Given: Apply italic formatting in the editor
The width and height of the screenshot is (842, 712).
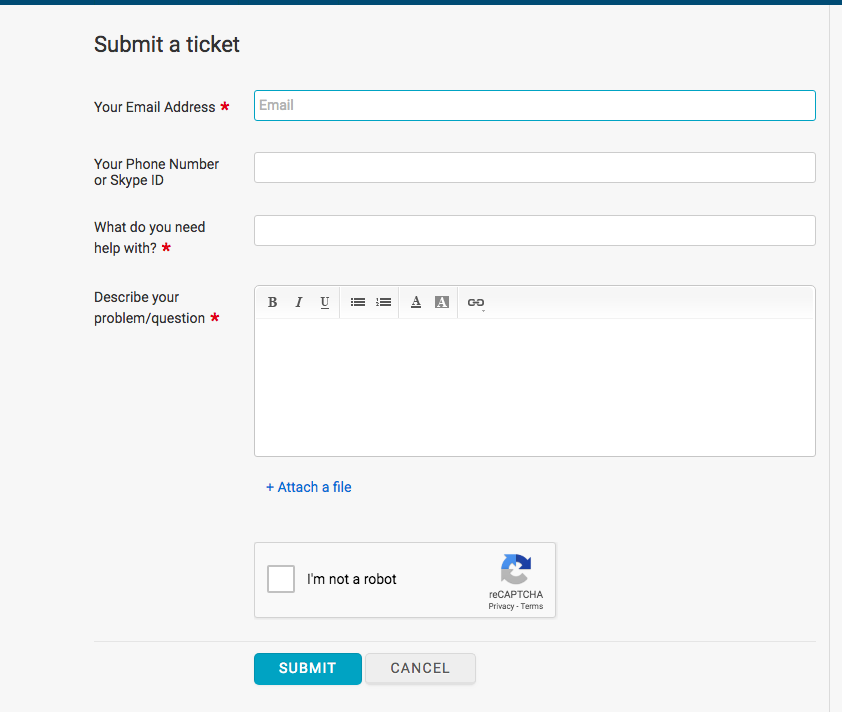Looking at the screenshot, I should (x=299, y=302).
